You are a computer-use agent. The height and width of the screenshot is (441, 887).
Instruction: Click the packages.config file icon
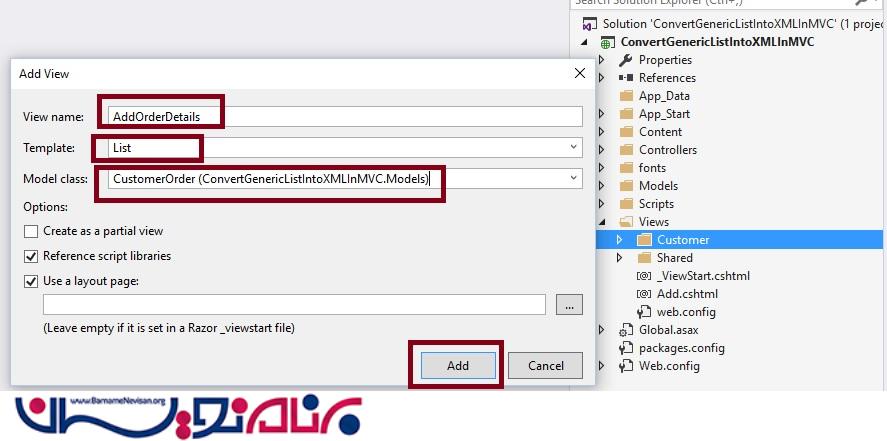pos(626,348)
